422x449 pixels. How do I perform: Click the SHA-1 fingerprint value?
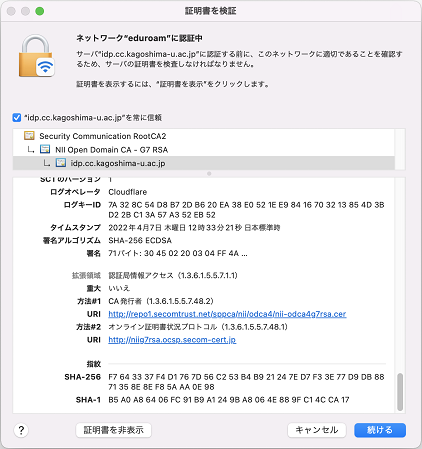pos(229,400)
